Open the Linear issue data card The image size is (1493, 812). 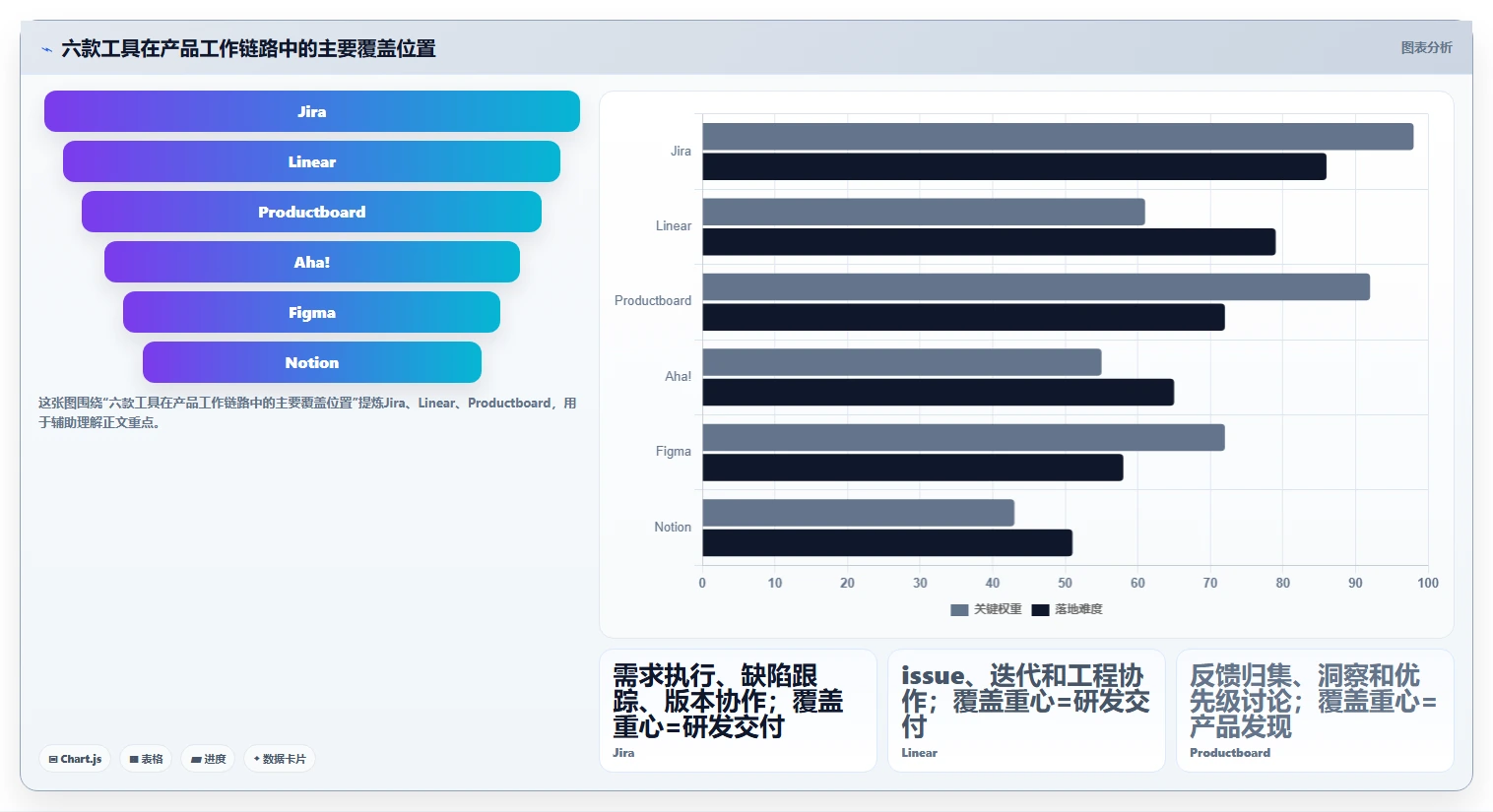tap(1026, 711)
